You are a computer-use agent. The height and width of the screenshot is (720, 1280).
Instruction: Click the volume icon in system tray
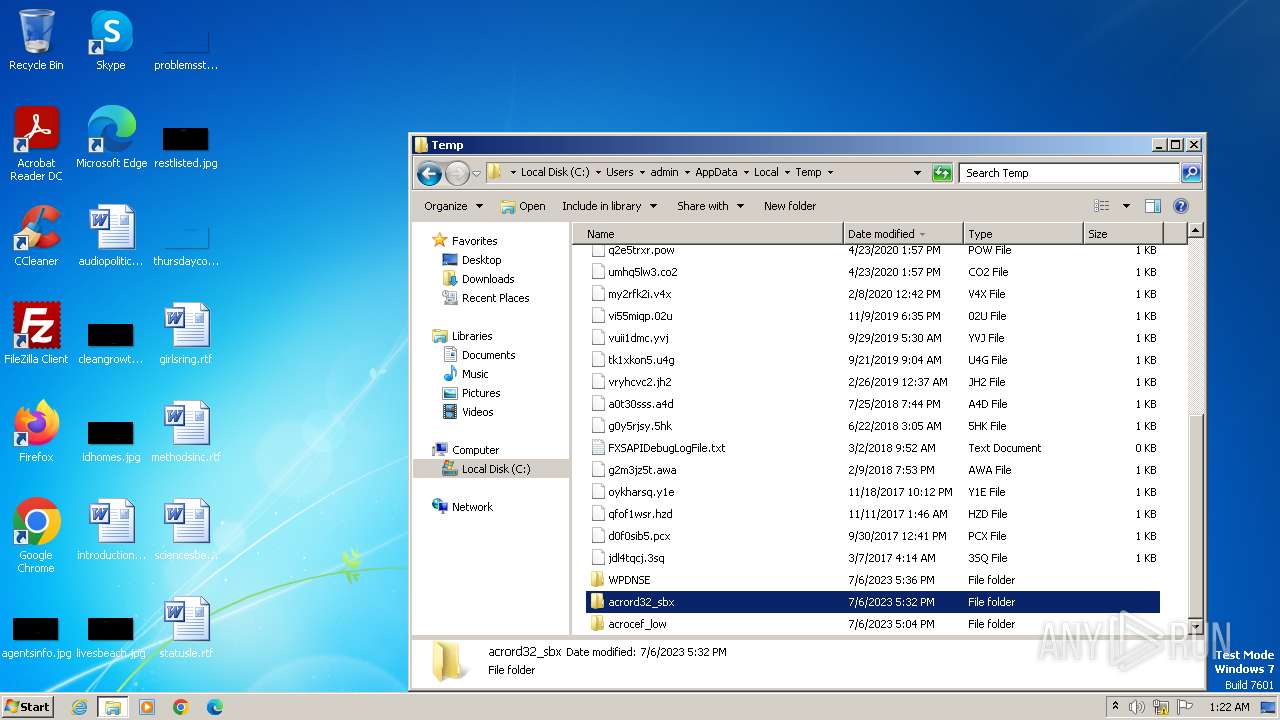click(x=1136, y=707)
